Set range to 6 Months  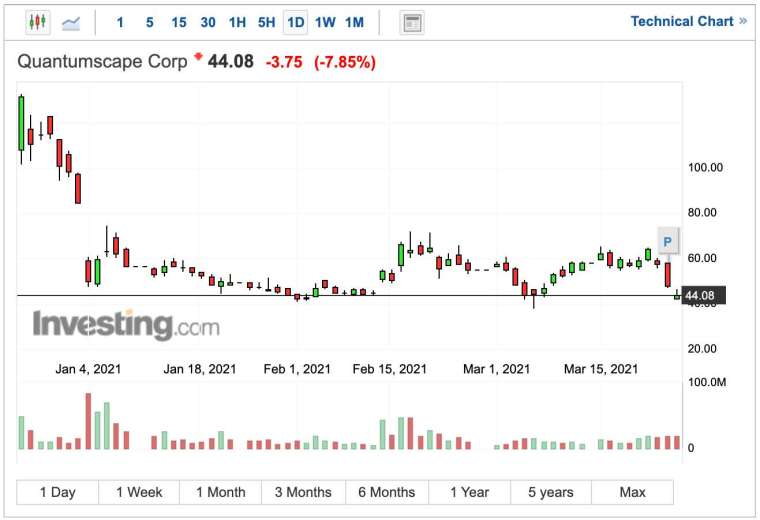[387, 492]
